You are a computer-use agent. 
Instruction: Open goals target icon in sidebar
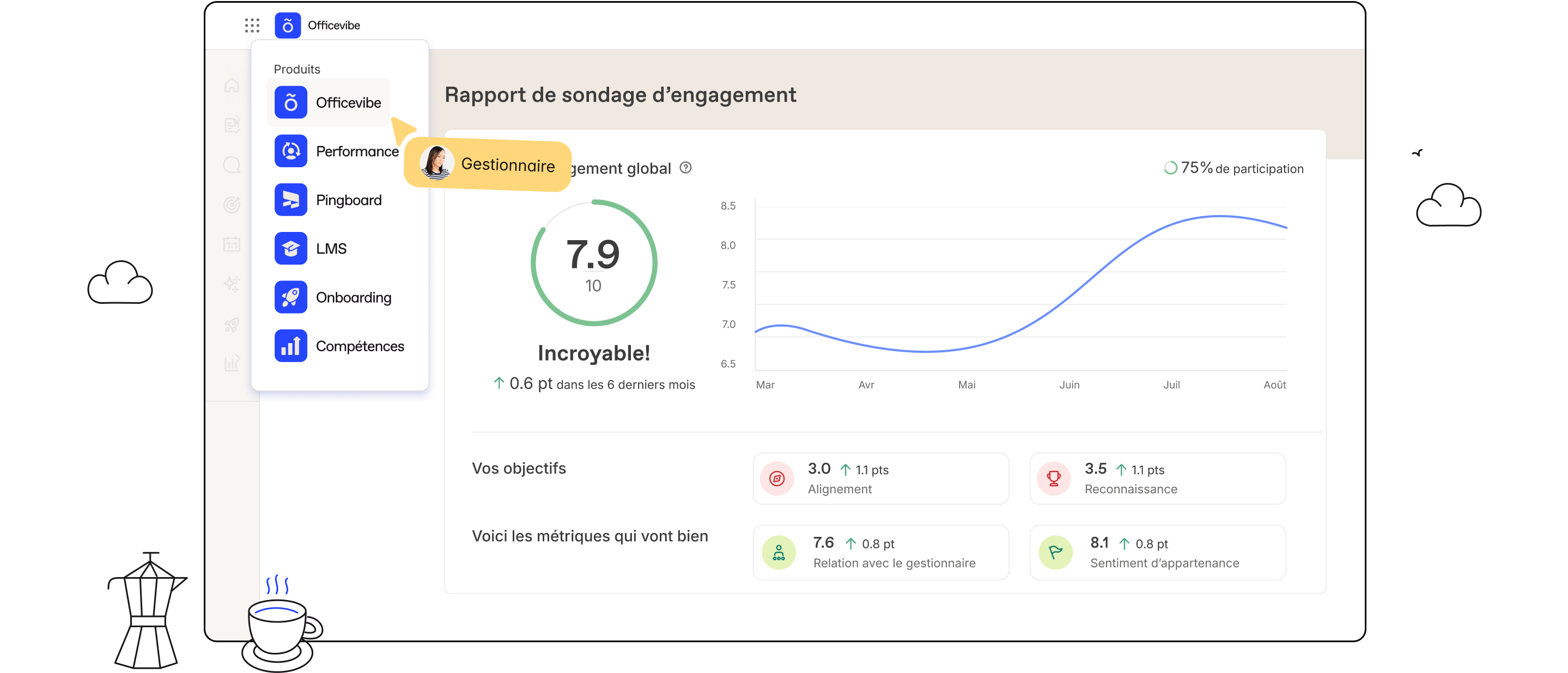point(232,204)
